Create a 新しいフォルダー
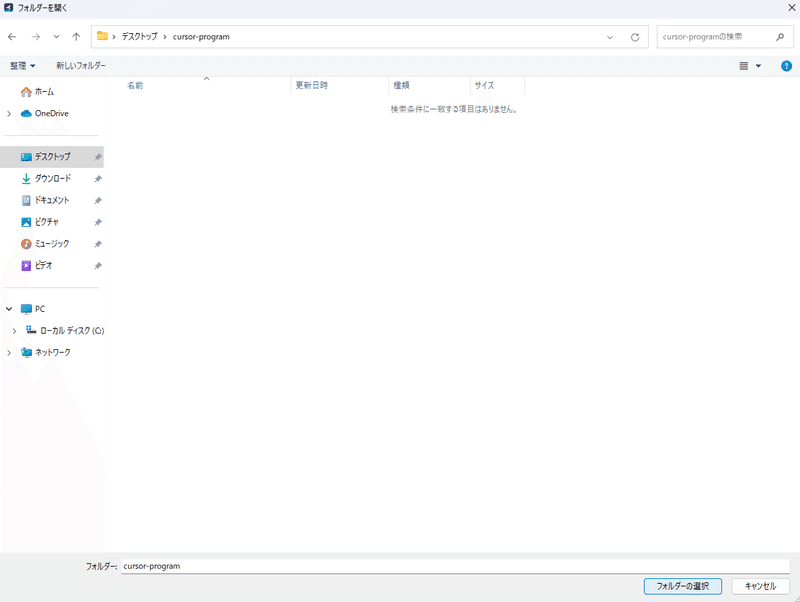This screenshot has width=800, height=602. click(80, 66)
